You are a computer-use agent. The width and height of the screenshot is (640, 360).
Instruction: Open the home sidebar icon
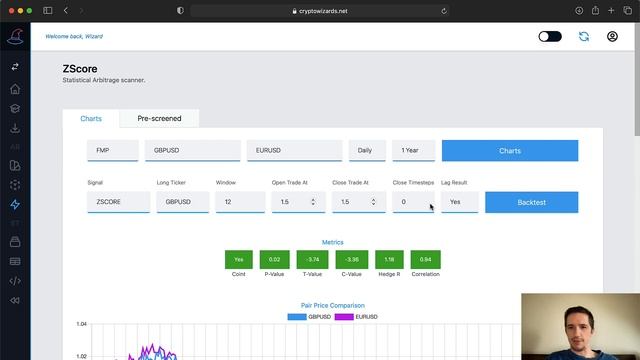pyautogui.click(x=15, y=89)
